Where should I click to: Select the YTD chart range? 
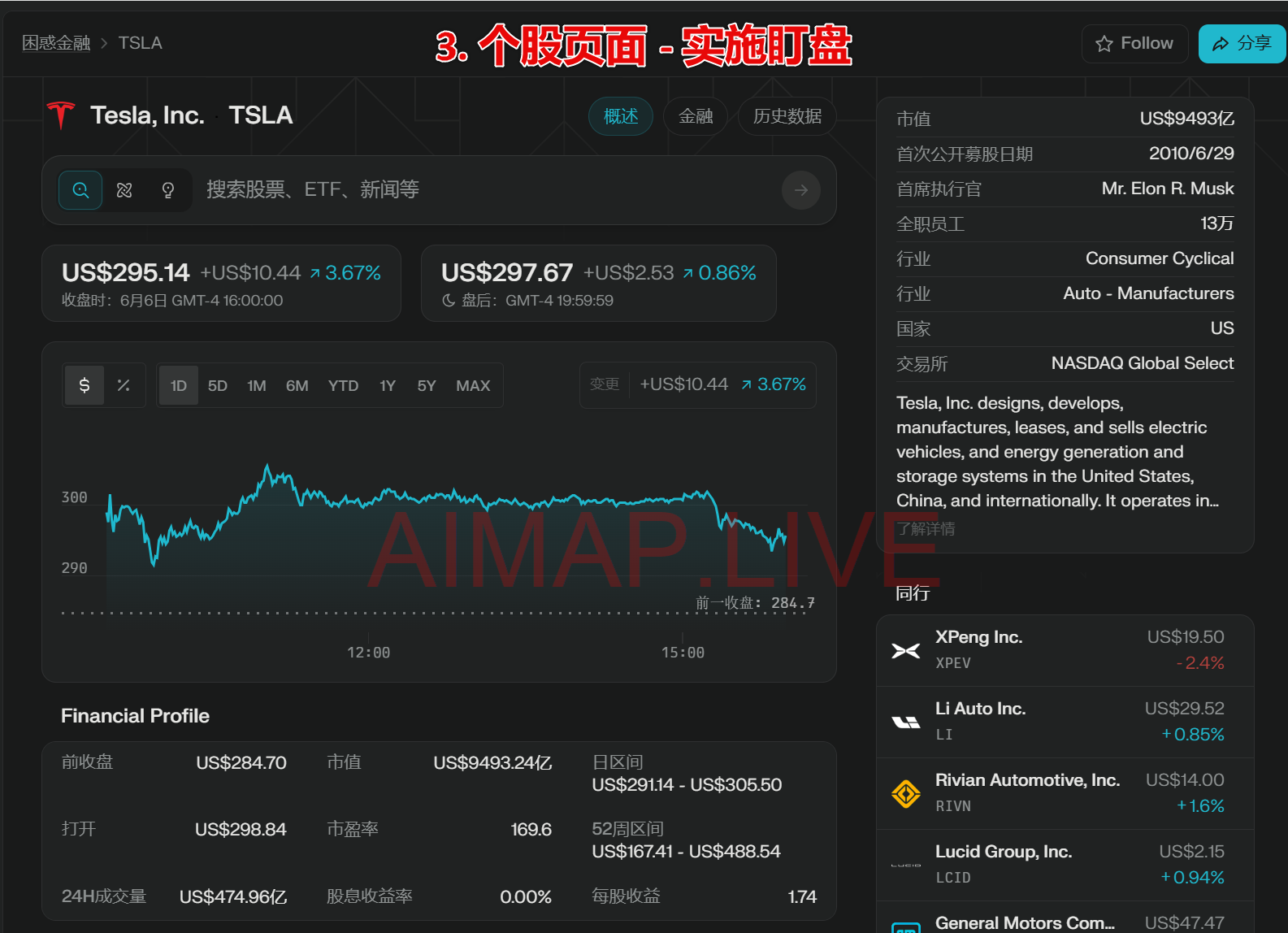(x=343, y=385)
